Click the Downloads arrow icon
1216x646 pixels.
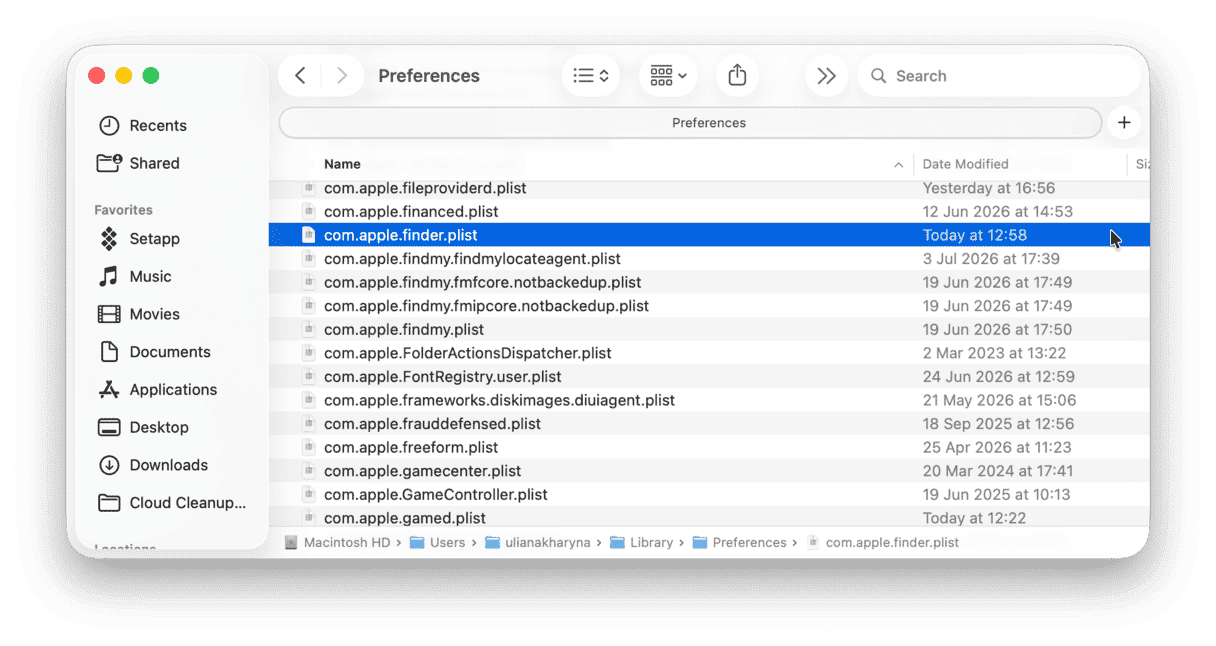pyautogui.click(x=109, y=465)
